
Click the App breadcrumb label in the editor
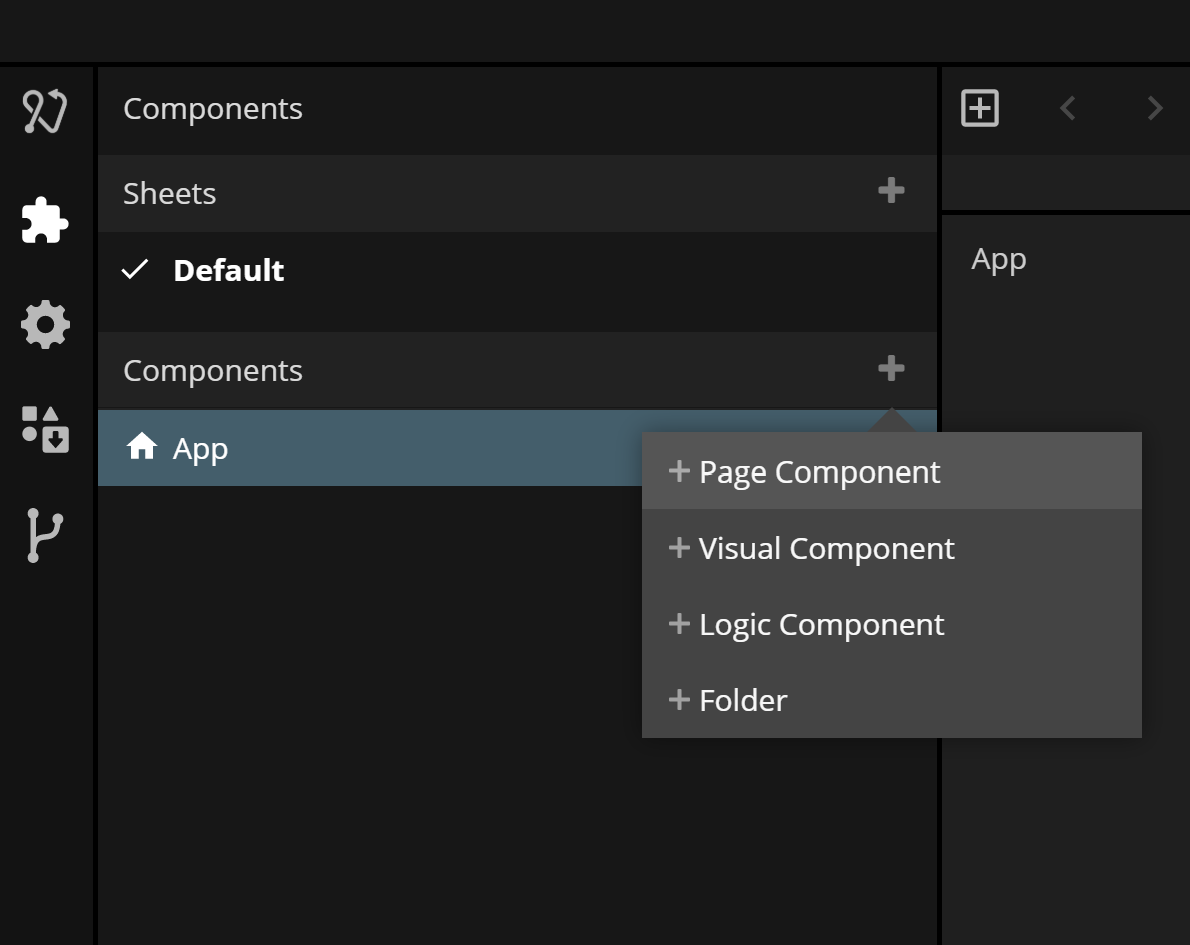click(998, 259)
